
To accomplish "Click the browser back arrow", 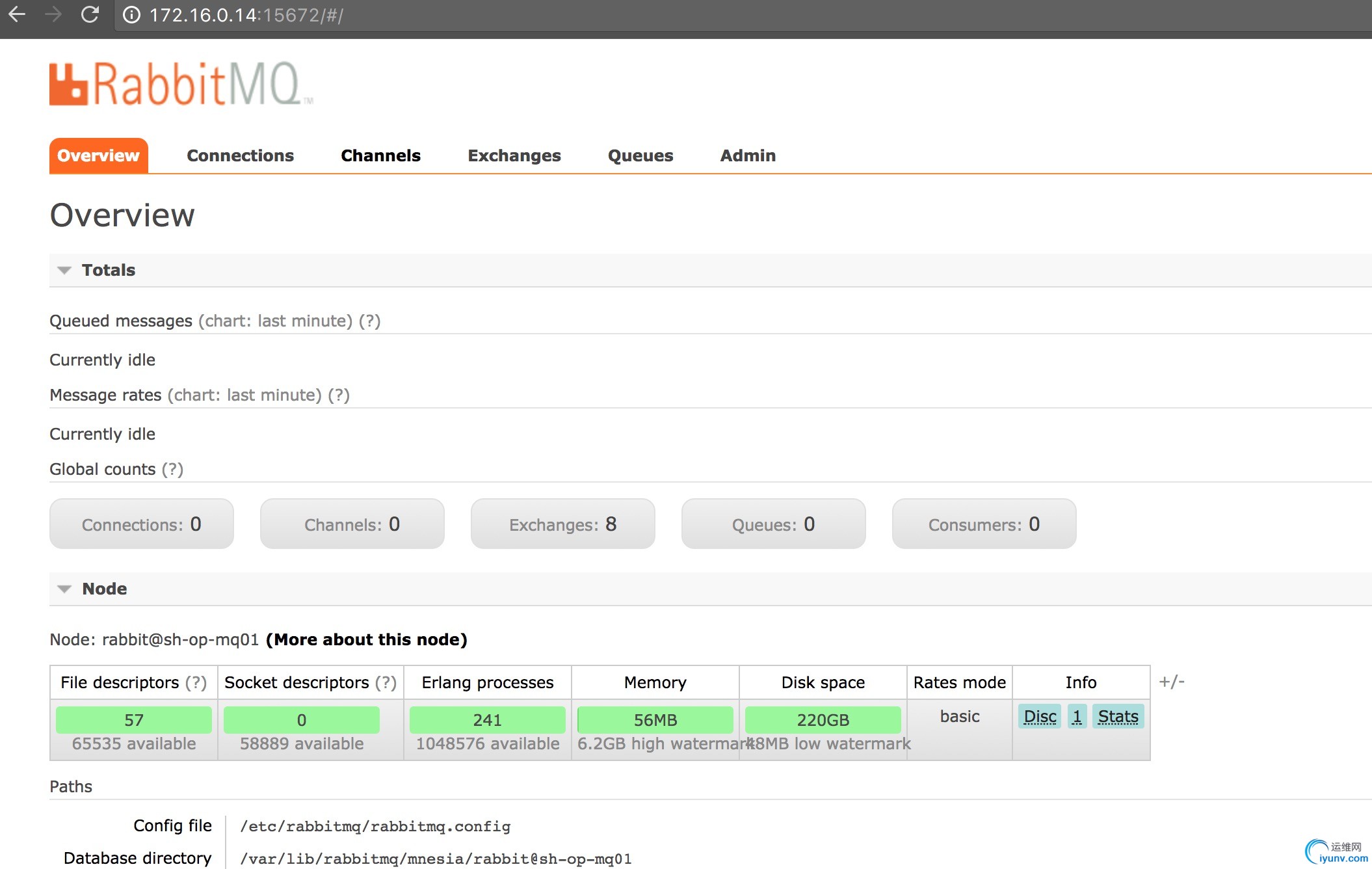I will (18, 14).
